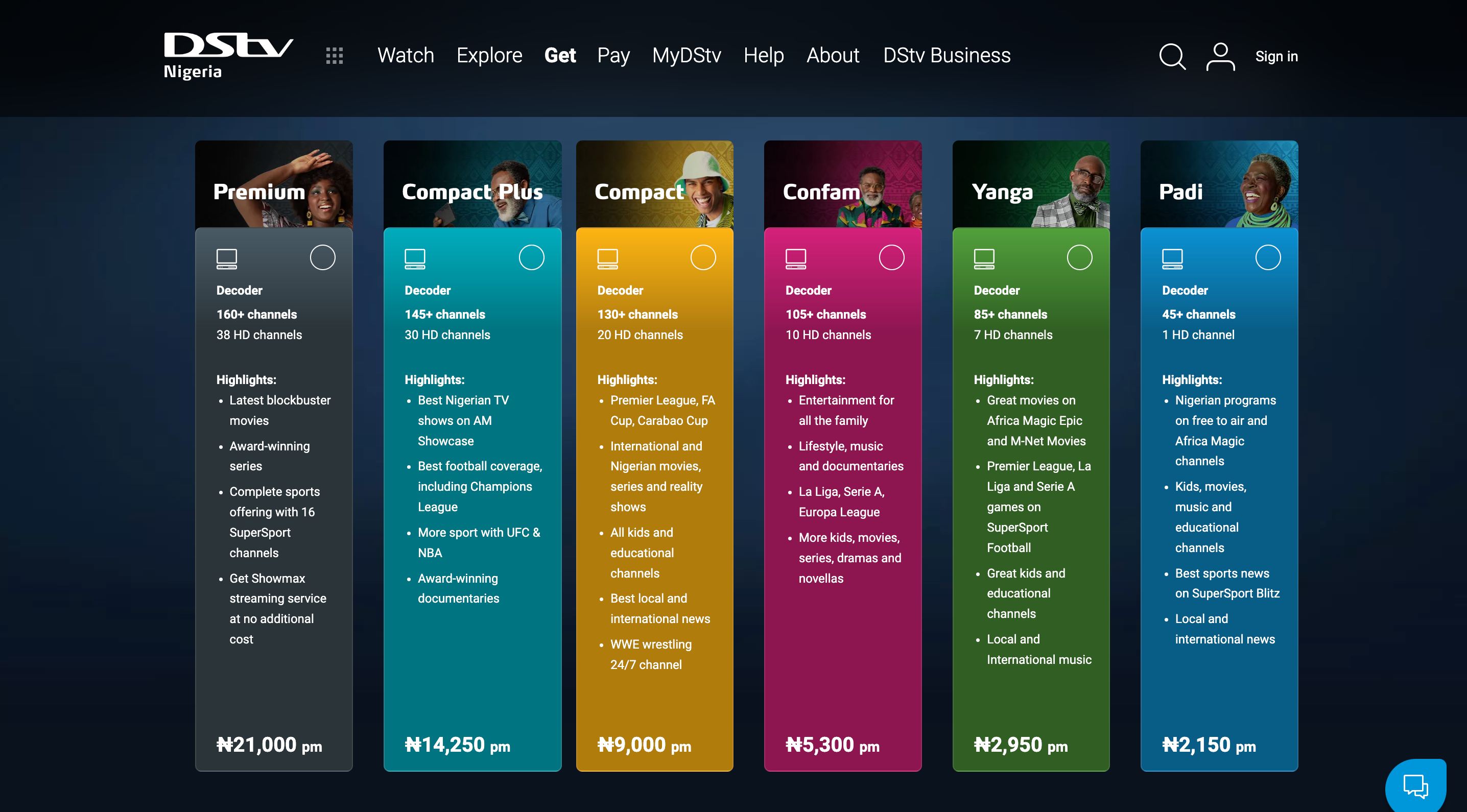Viewport: 1467px width, 812px height.
Task: Click the Yanga package banner image
Action: pos(1031,184)
